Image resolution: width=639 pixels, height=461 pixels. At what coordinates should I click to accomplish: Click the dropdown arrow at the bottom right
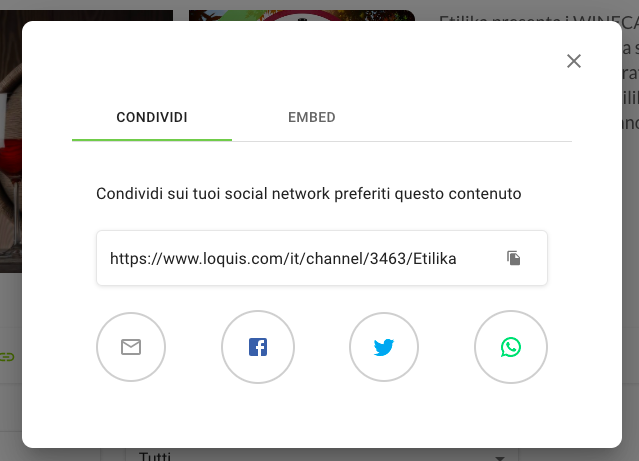click(x=500, y=457)
